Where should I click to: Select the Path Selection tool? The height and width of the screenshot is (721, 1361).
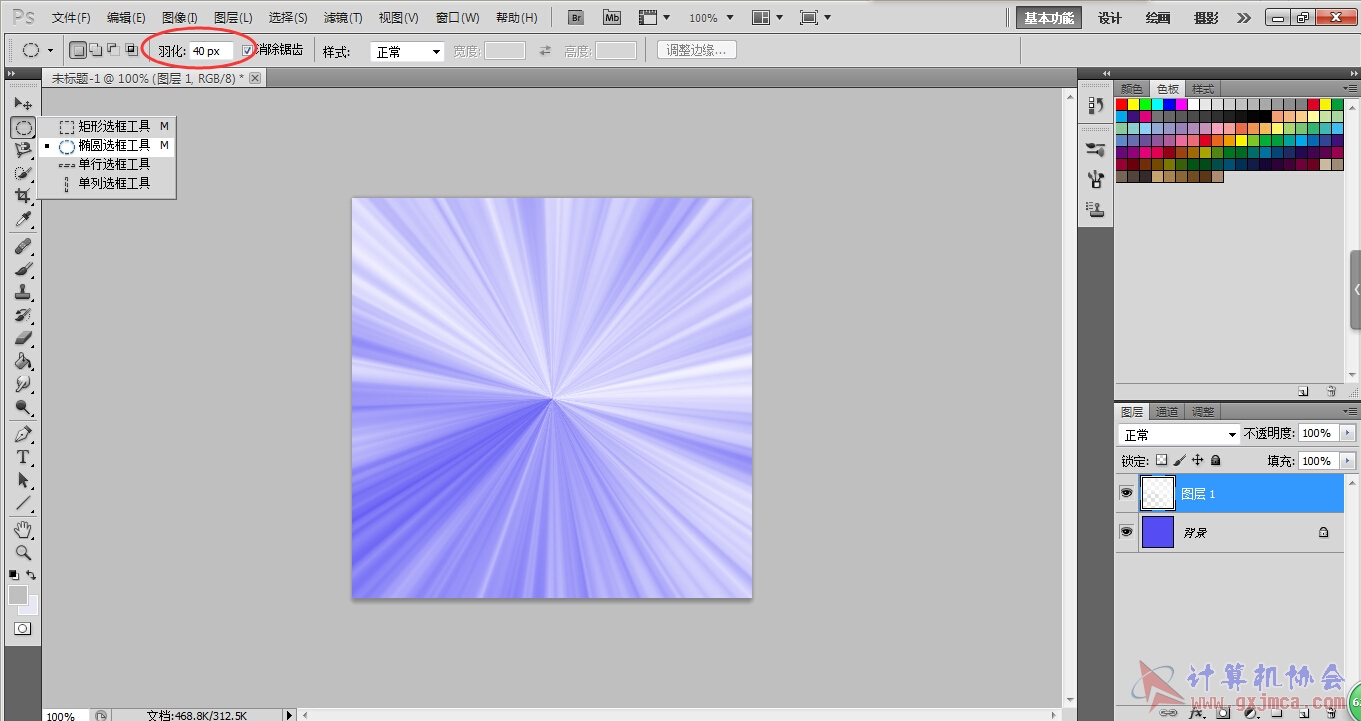coord(23,480)
